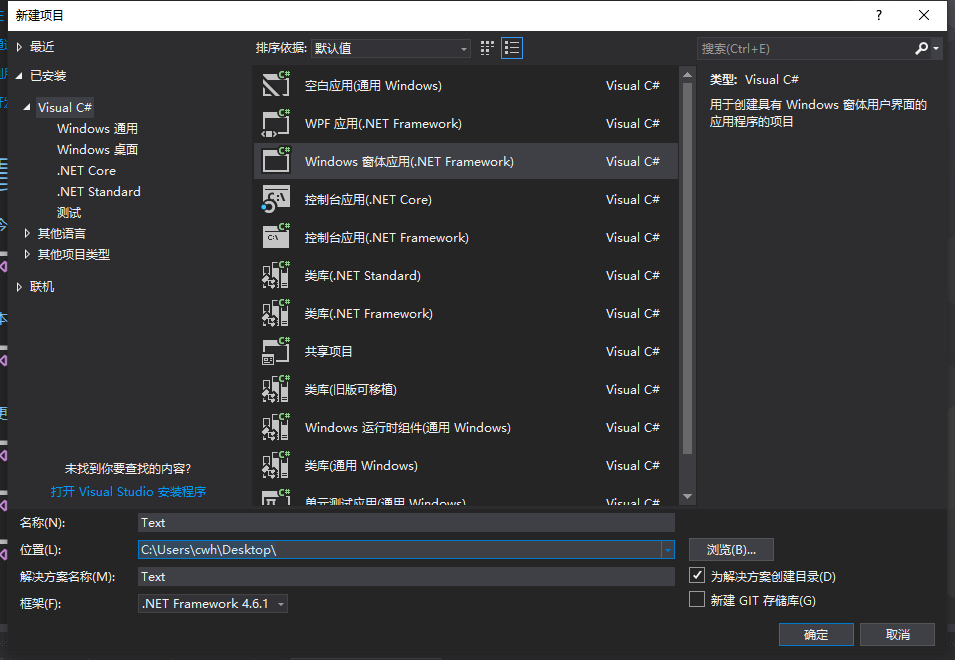Select Windows 桌面 category
The image size is (955, 660).
(x=97, y=150)
